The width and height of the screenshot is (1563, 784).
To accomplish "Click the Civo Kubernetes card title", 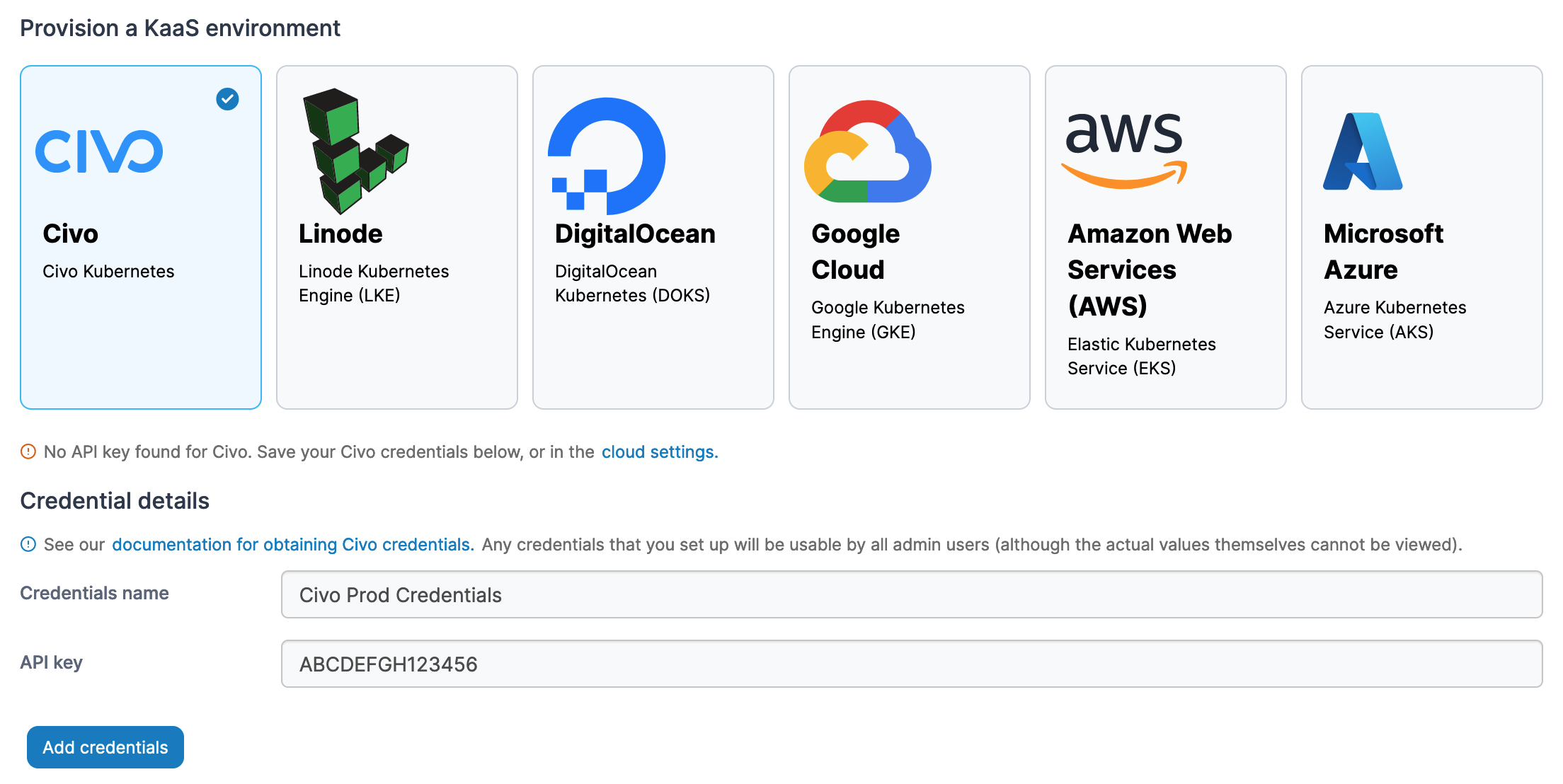I will tap(70, 234).
